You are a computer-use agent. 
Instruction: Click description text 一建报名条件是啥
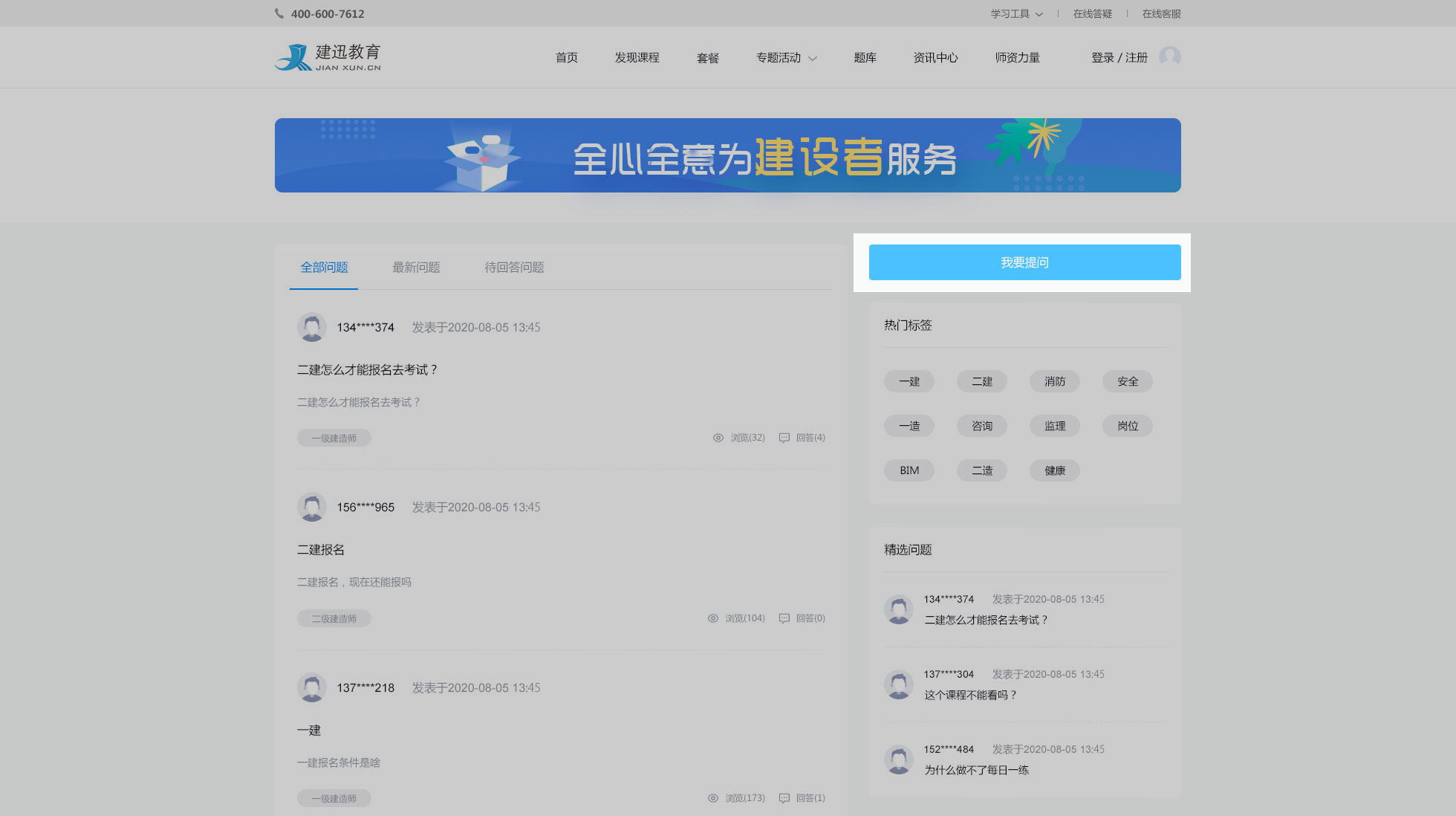click(339, 762)
